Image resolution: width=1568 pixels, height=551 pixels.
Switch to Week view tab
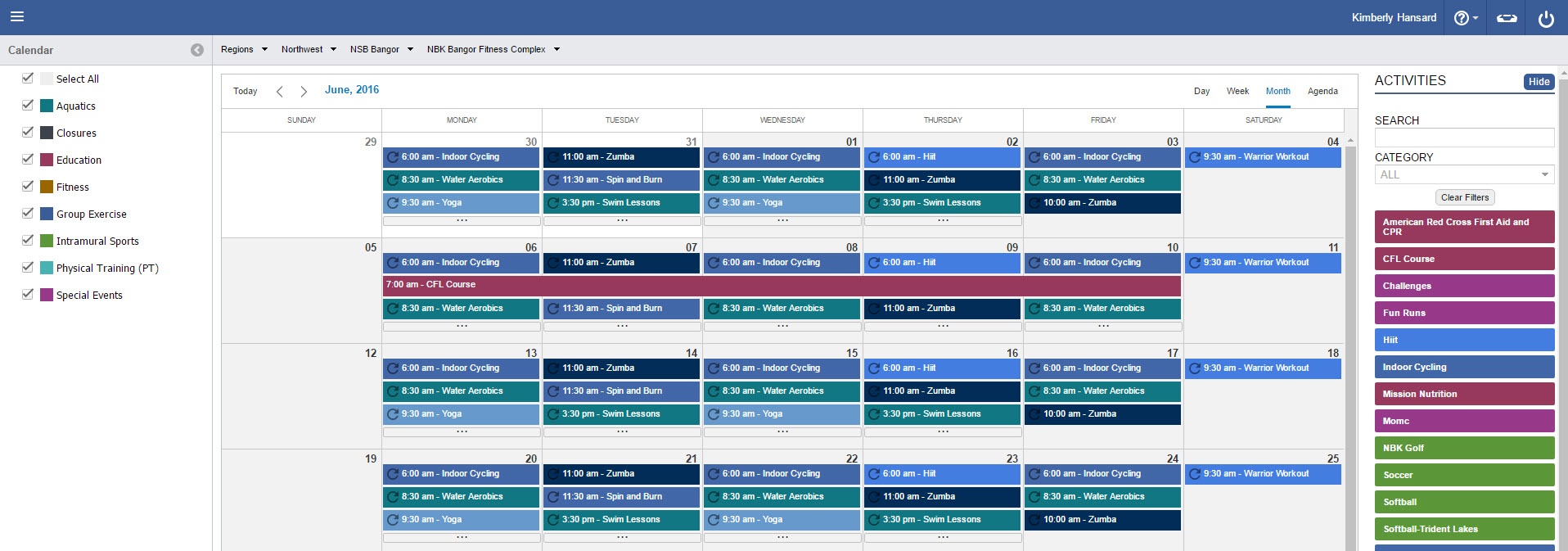[1237, 91]
